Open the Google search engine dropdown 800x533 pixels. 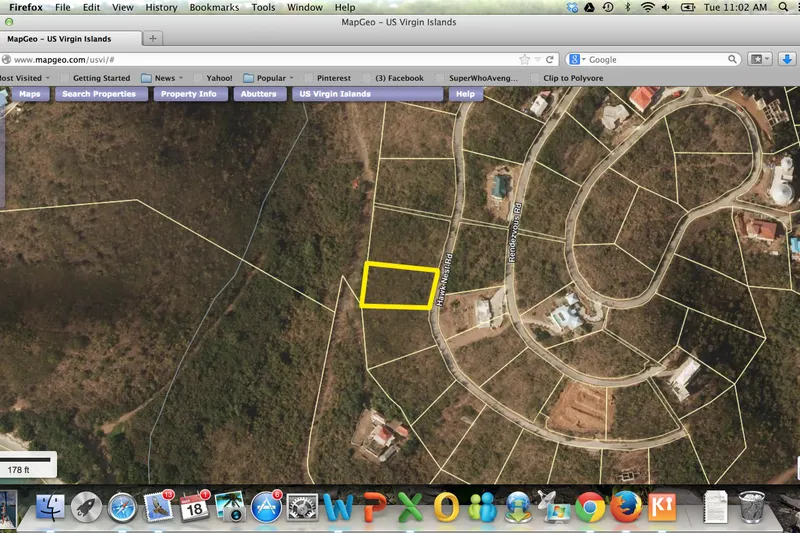tap(577, 59)
